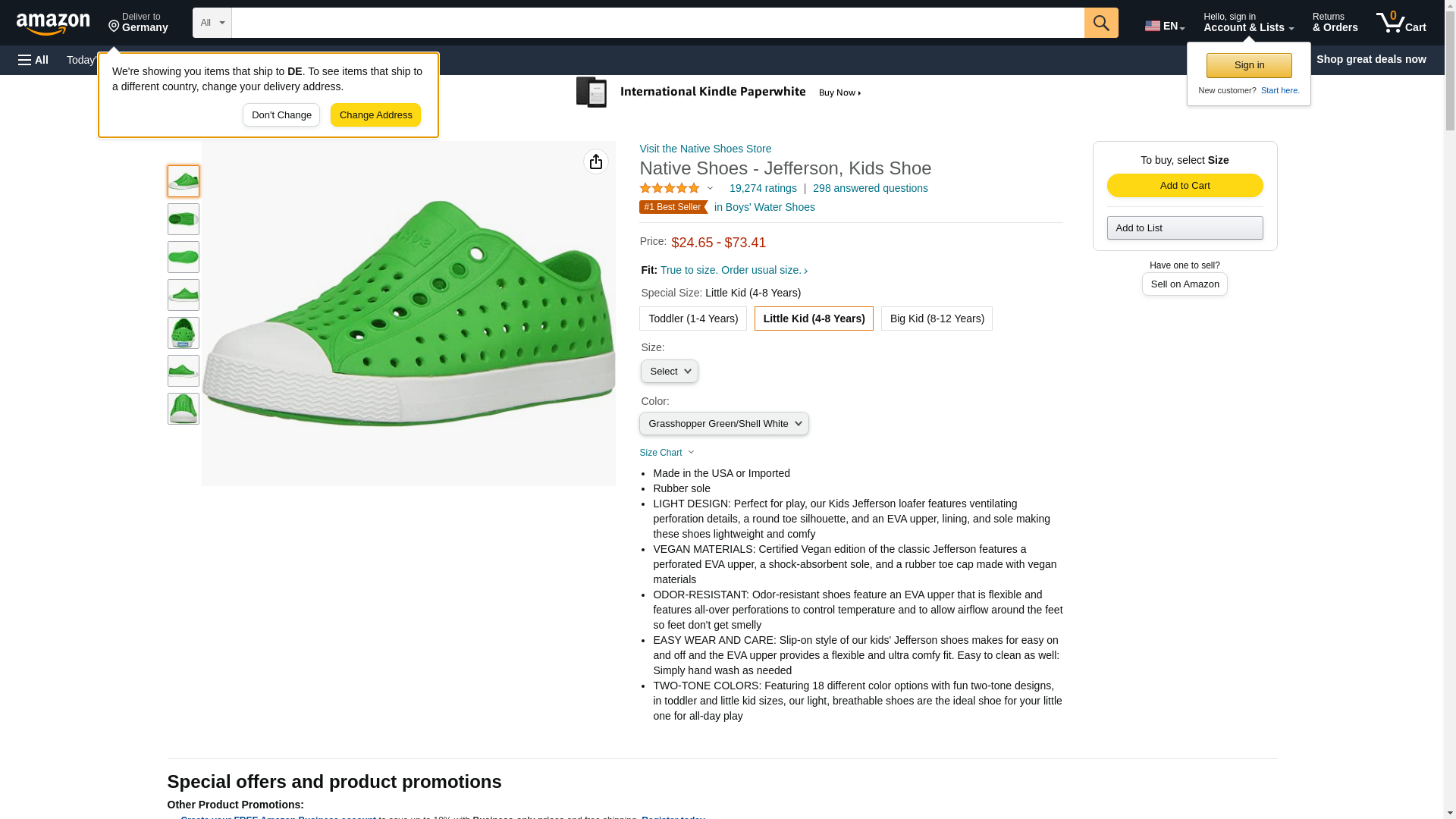Screen dimensions: 1456x819
Task: Open search category All dropdown
Action: pos(212,23)
